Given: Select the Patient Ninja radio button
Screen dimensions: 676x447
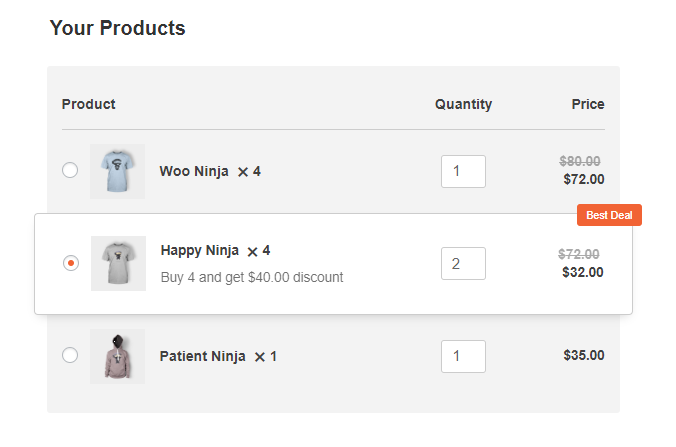Looking at the screenshot, I should click(70, 355).
